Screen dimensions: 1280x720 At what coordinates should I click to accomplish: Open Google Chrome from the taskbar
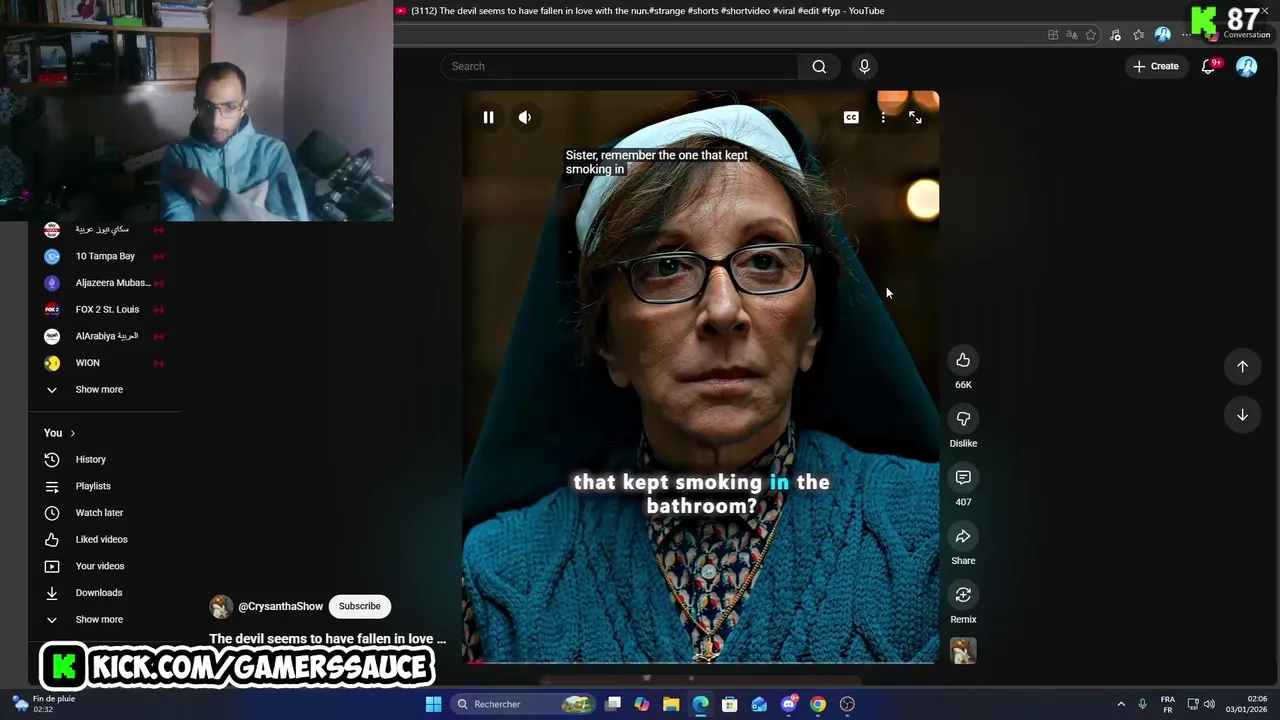(818, 704)
